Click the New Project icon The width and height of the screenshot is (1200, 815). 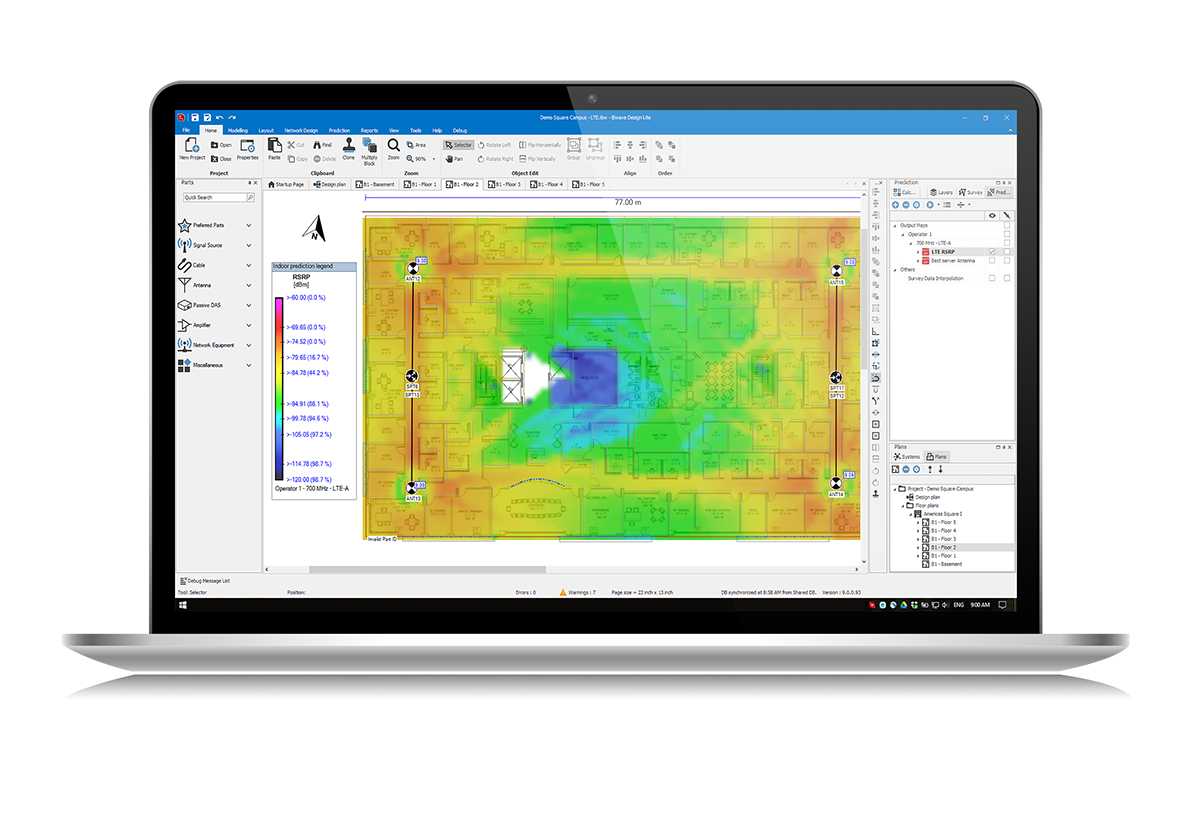[x=191, y=146]
